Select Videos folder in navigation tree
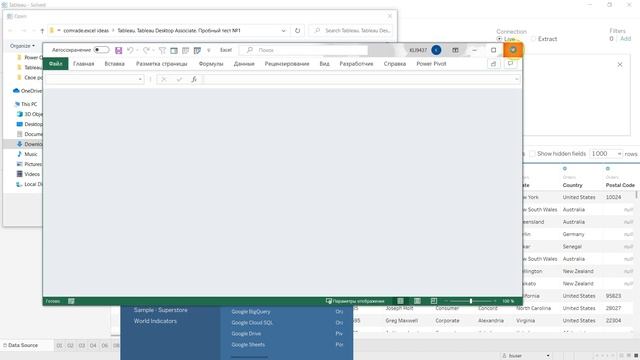 pos(28,174)
